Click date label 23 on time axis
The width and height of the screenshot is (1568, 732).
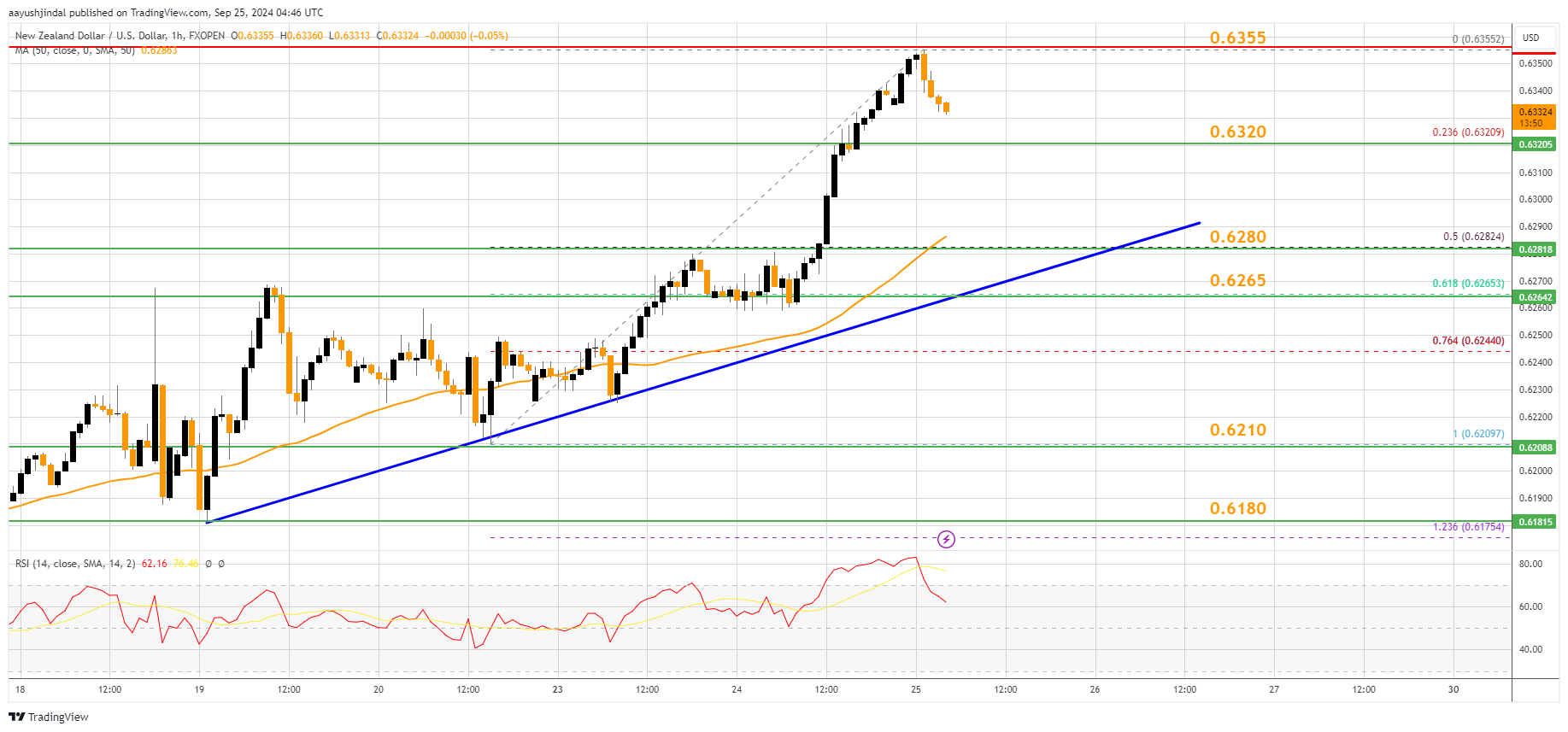(557, 689)
